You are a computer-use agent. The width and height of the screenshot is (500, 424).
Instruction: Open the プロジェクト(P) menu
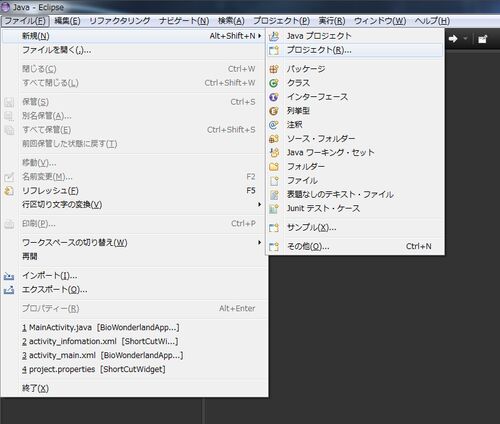[x=282, y=21]
